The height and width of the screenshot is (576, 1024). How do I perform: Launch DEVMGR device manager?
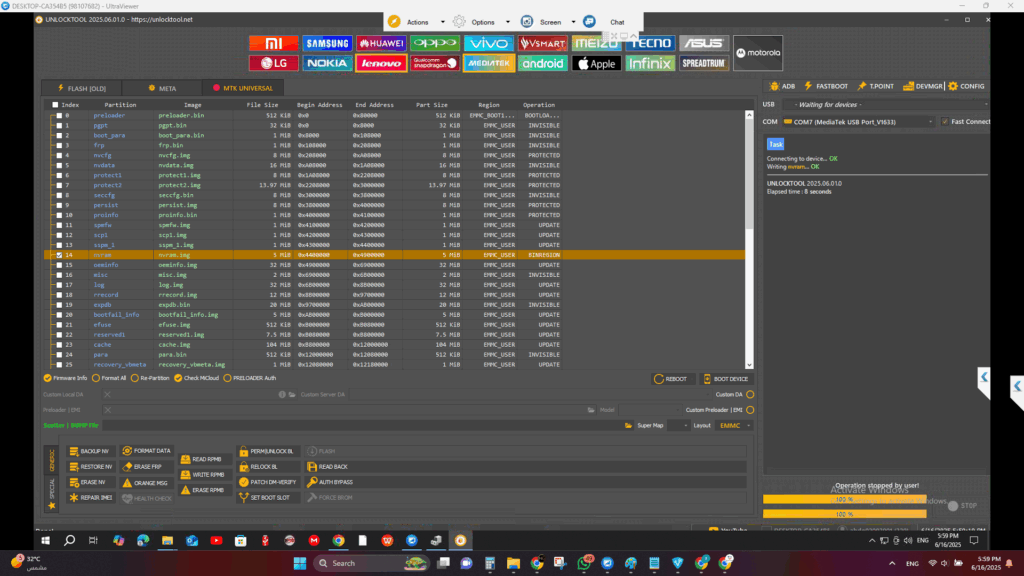tap(923, 86)
